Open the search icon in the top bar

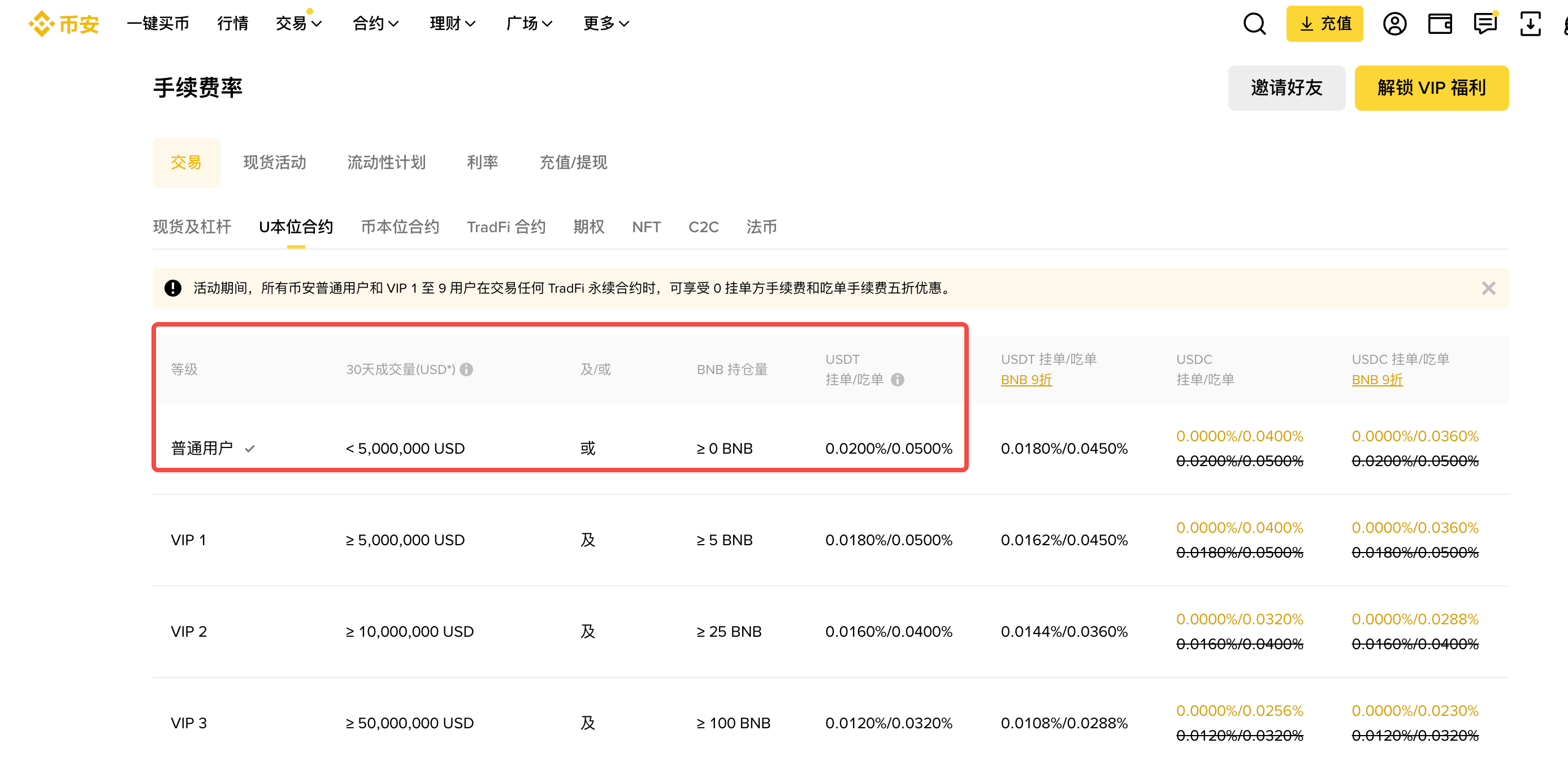(1253, 24)
